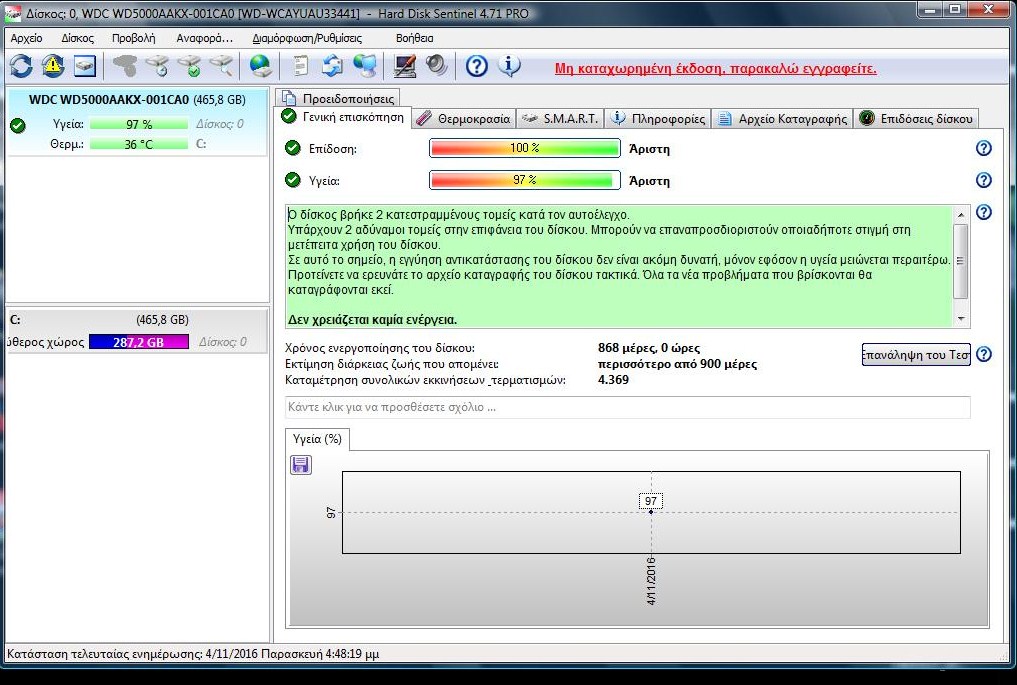Screen dimensions: 1017x685
Task: Click the 4.369 start/stop count value
Action: coord(613,379)
